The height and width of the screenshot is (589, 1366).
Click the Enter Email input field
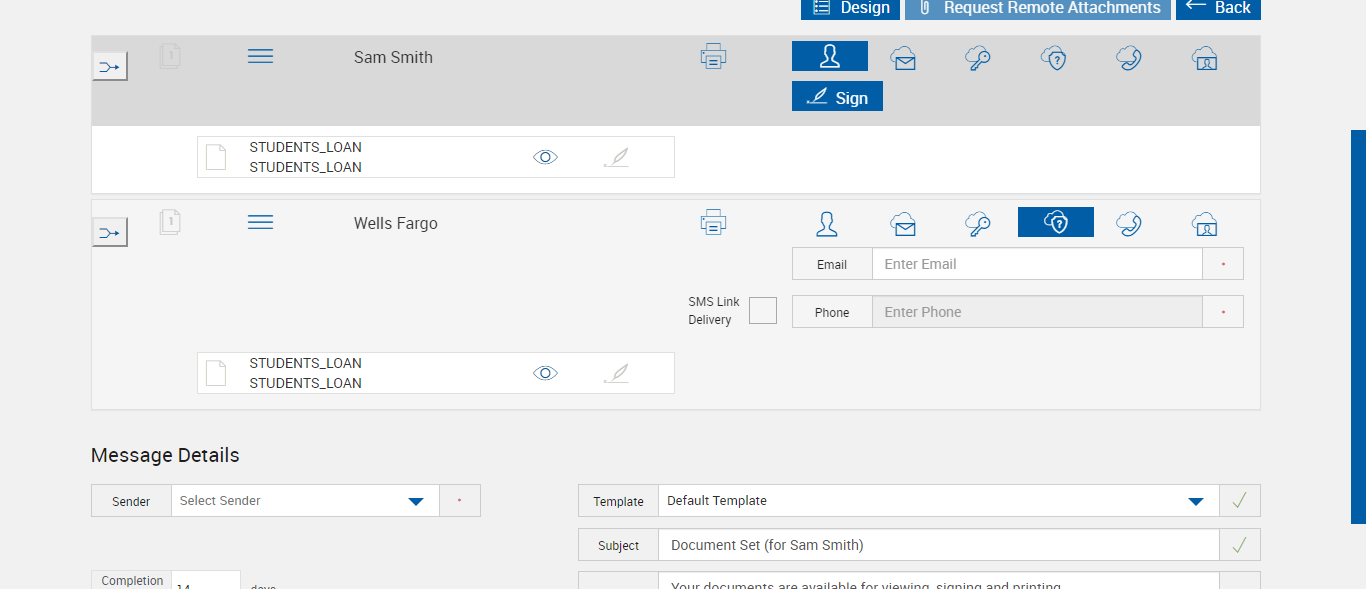1036,264
